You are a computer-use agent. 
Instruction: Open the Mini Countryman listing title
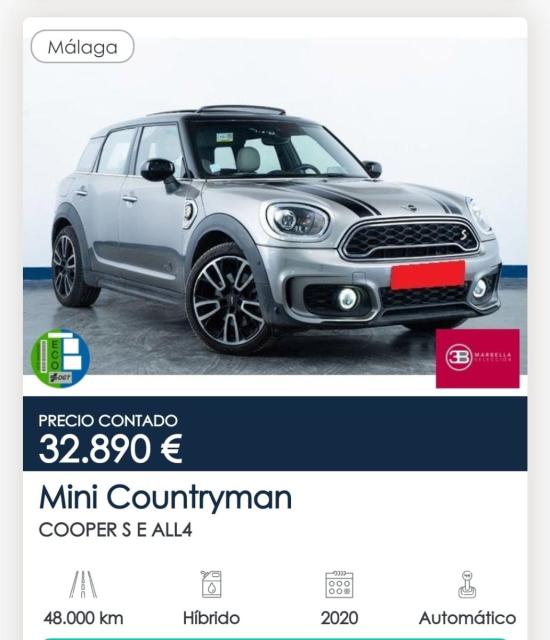(x=166, y=497)
